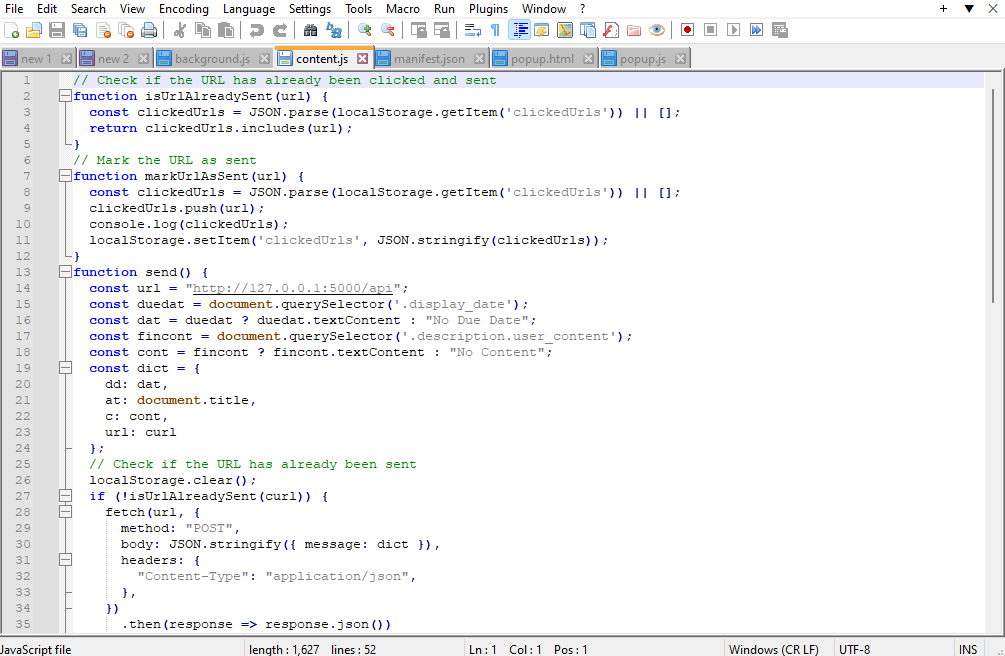
Task: Toggle INS insert mode in status bar
Action: 968,650
